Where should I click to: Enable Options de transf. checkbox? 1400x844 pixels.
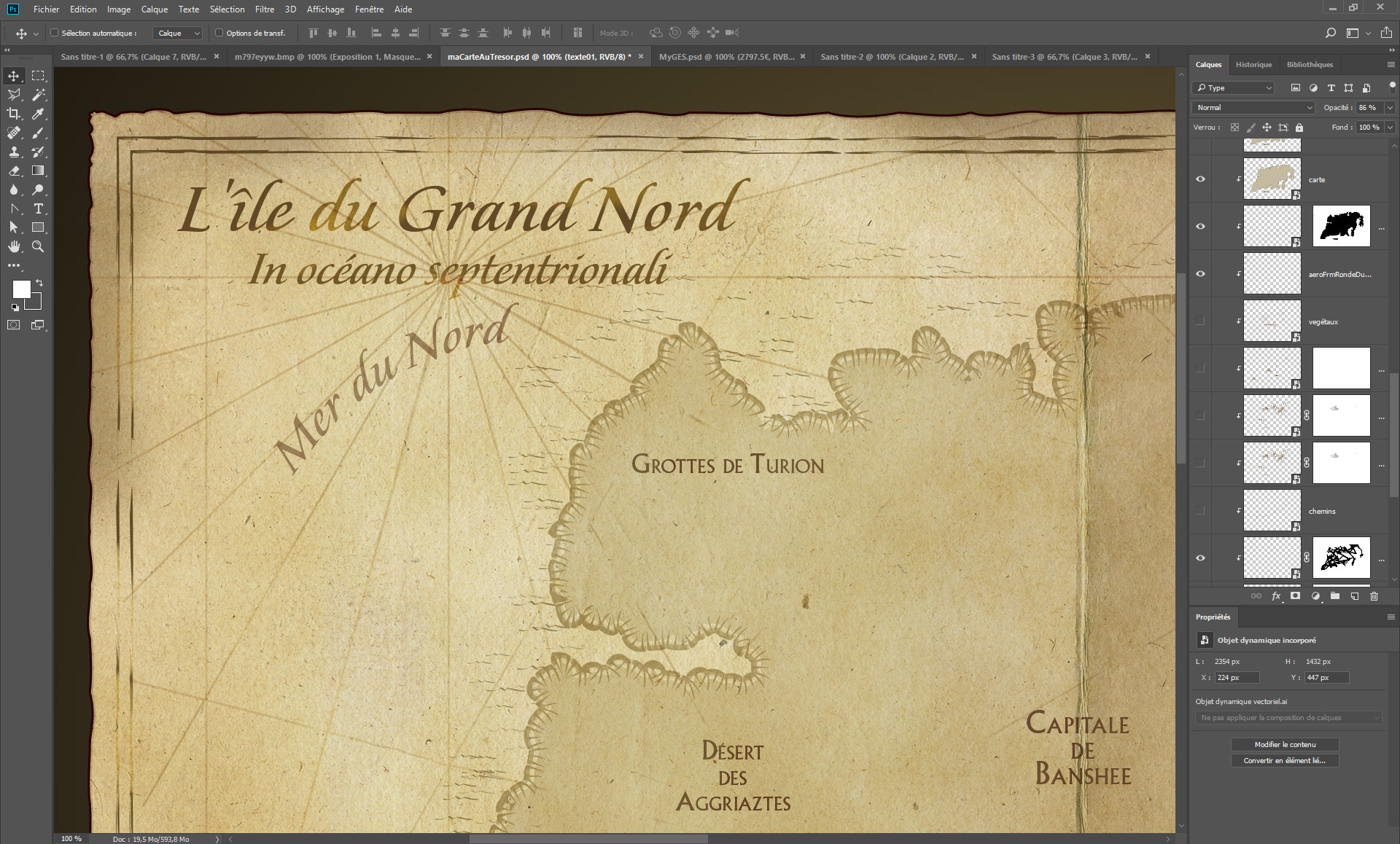point(219,33)
